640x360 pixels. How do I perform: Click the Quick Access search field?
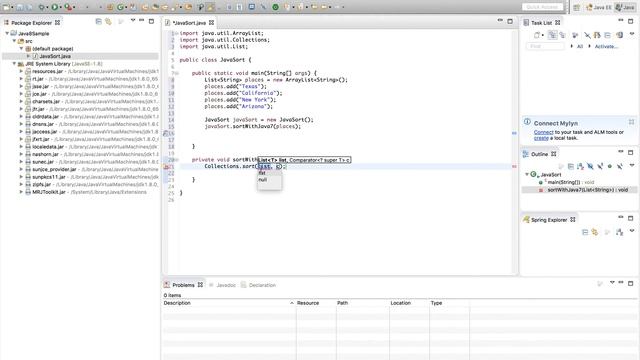542,7
